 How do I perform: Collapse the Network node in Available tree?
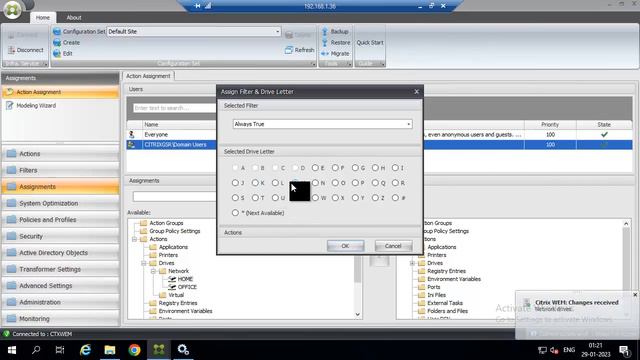point(153,271)
